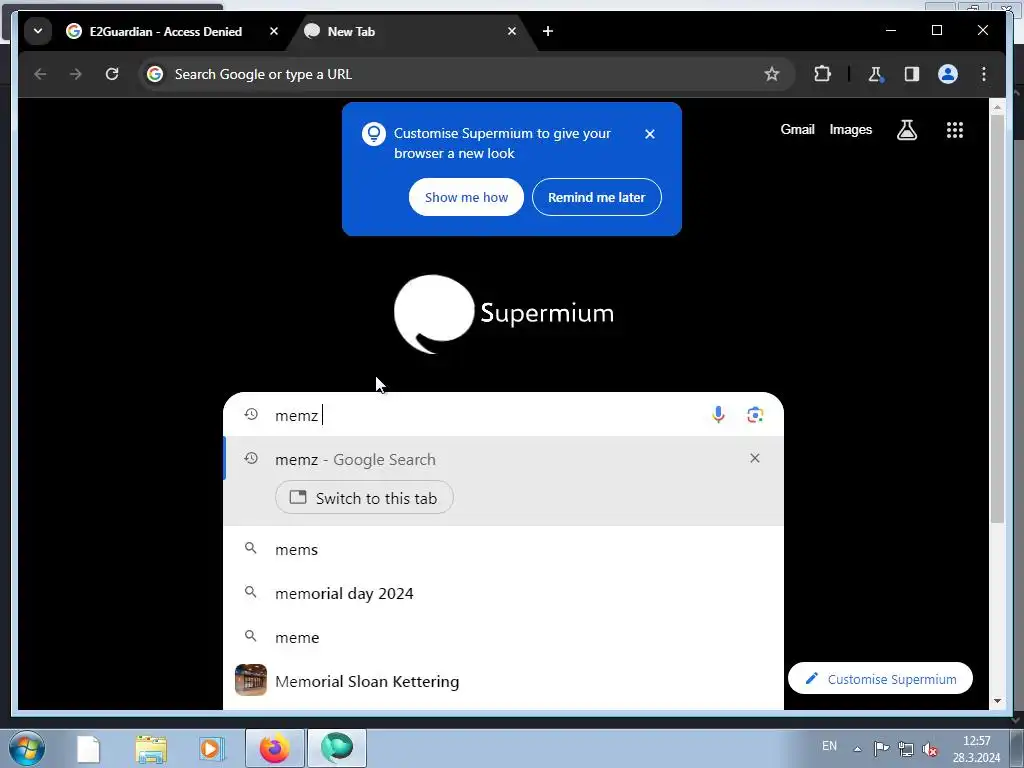
Task: Close the New Tab tab
Action: point(512,31)
